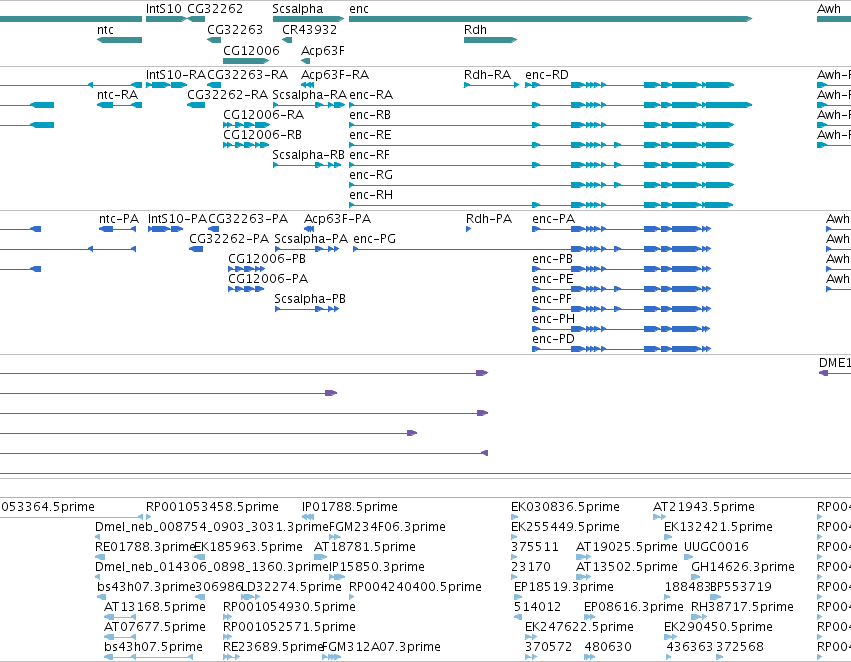Select the IntS10-PA protein label
This screenshot has height=662, width=851.
point(177,219)
